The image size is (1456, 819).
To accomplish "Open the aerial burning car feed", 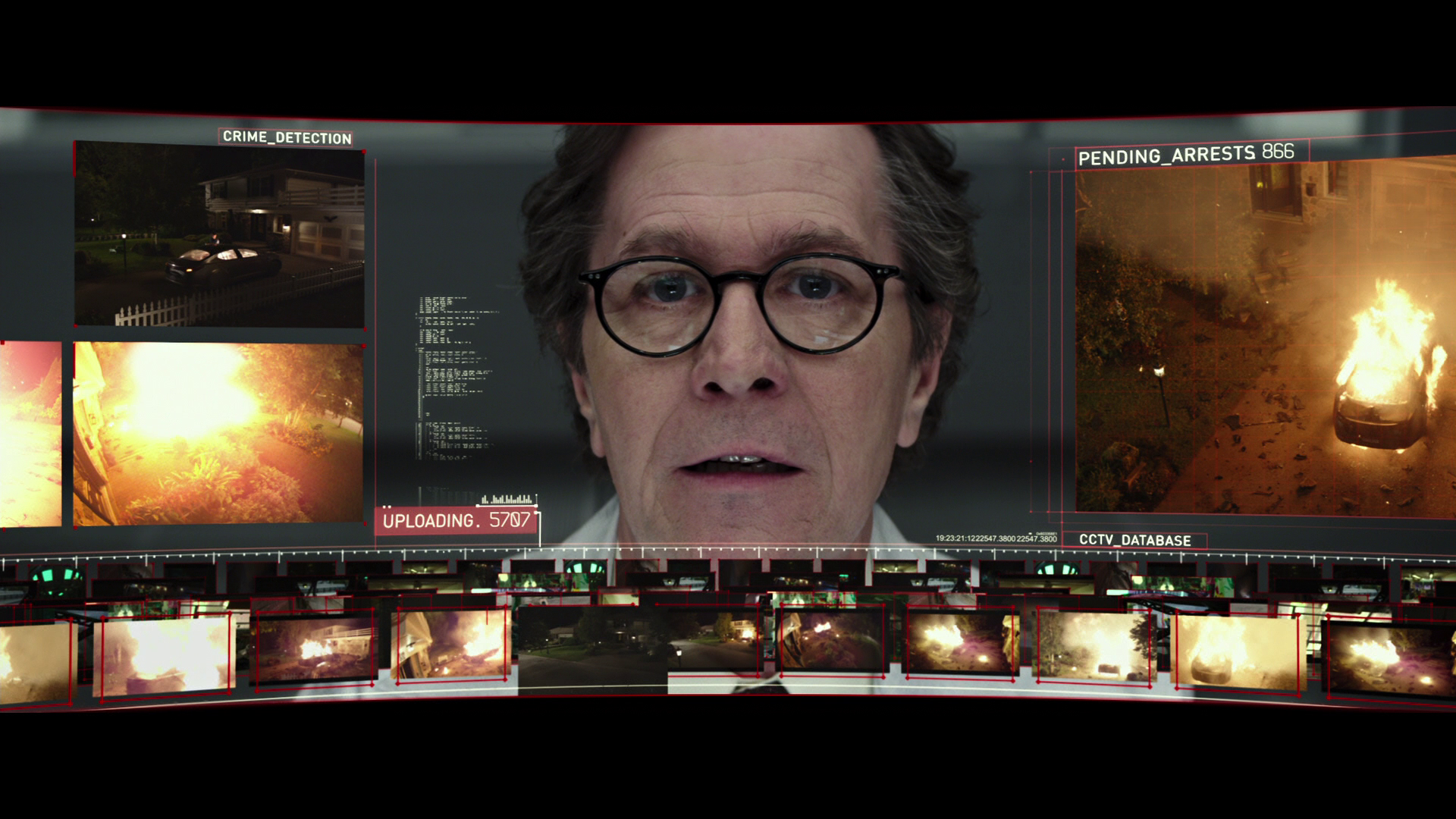I will coord(1264,337).
